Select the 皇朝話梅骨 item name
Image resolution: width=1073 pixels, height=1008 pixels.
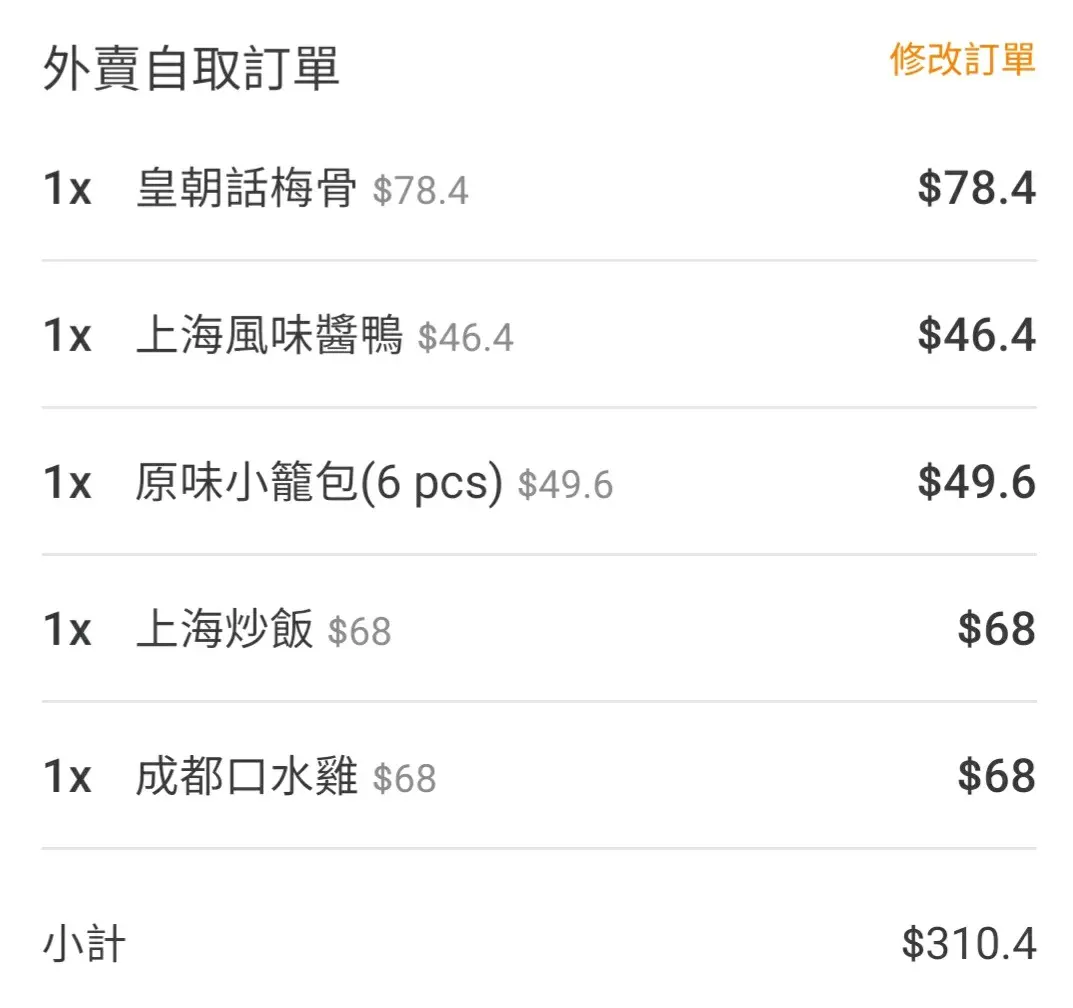coord(246,188)
